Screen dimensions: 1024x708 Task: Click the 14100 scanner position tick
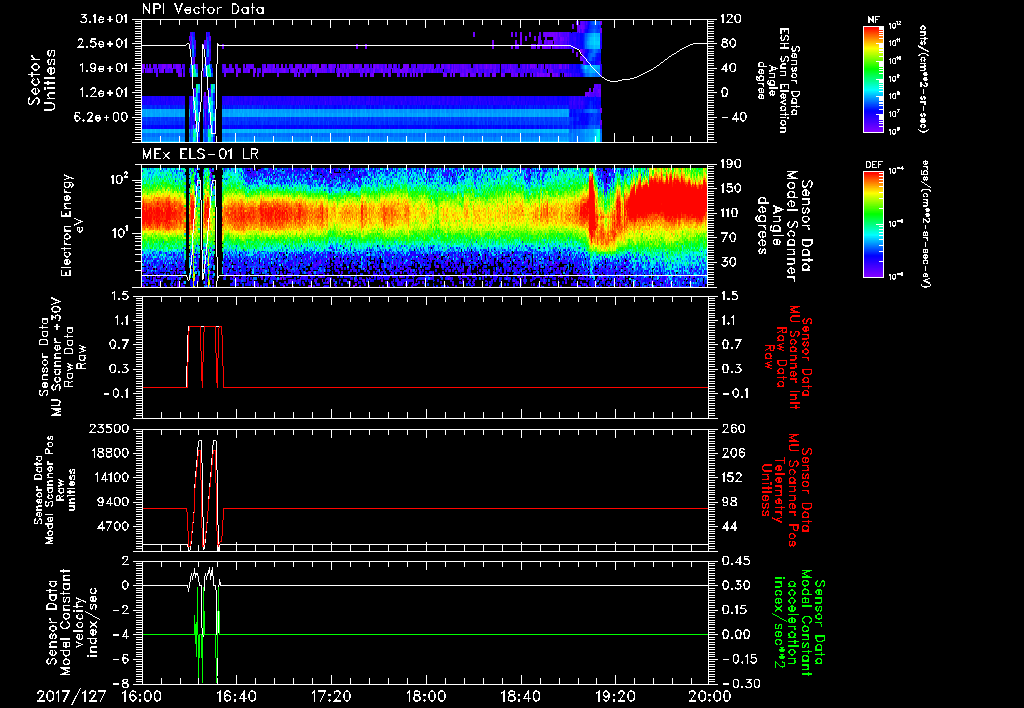(x=108, y=477)
